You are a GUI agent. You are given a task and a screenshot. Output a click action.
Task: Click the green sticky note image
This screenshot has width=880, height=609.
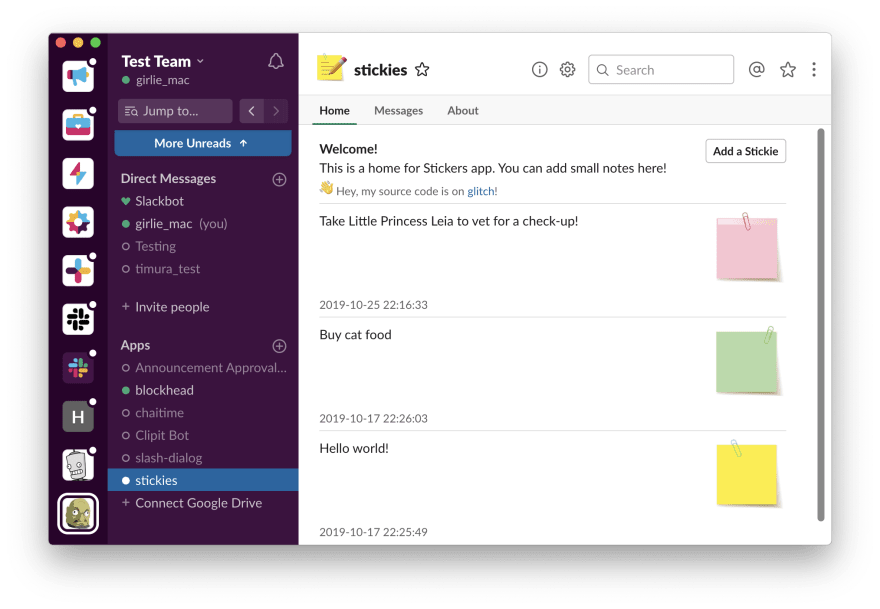click(x=748, y=361)
